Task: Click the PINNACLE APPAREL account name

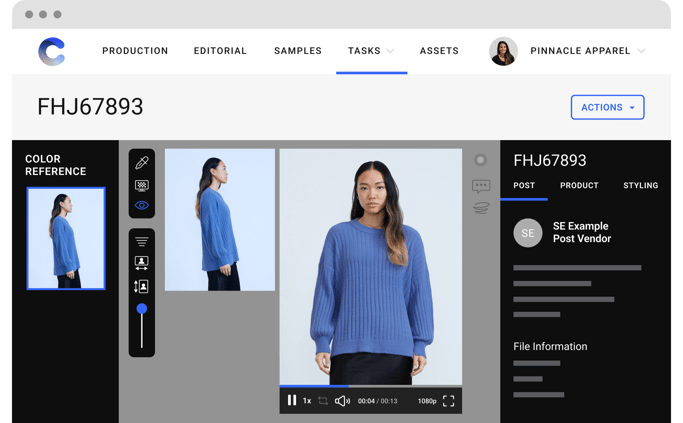Action: [x=580, y=51]
